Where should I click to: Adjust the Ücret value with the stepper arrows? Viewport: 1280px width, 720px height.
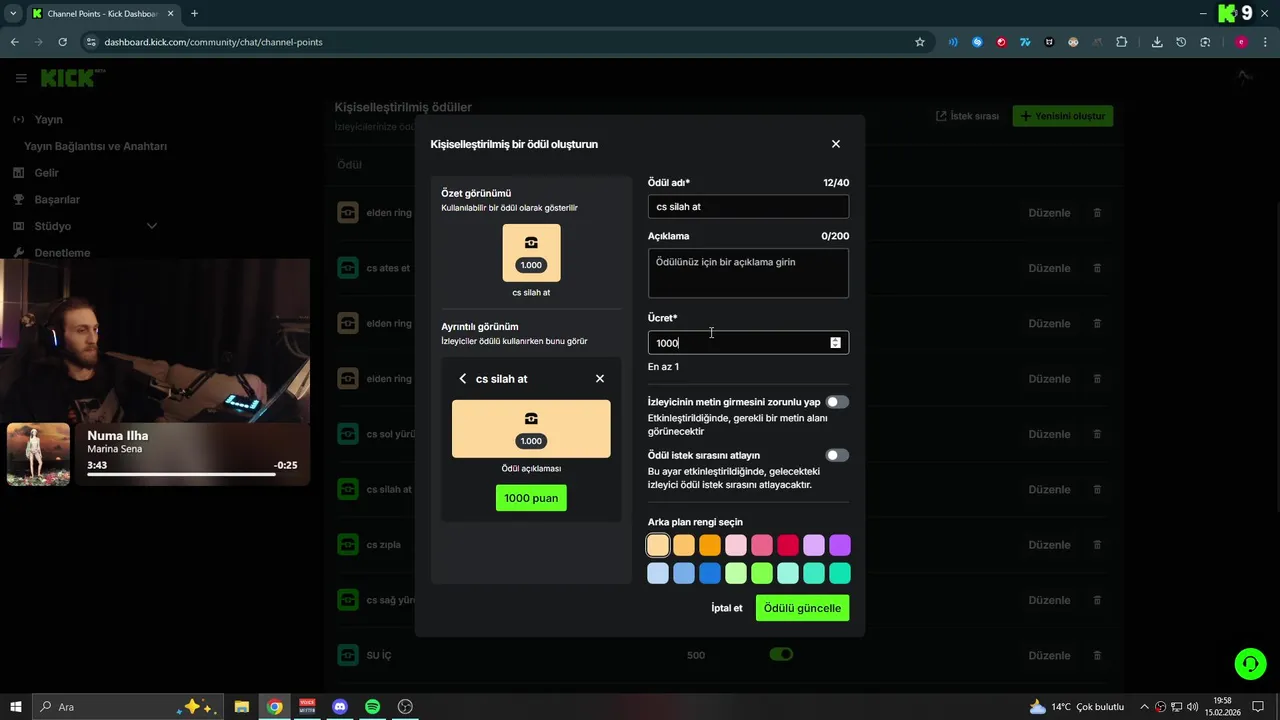coord(835,343)
